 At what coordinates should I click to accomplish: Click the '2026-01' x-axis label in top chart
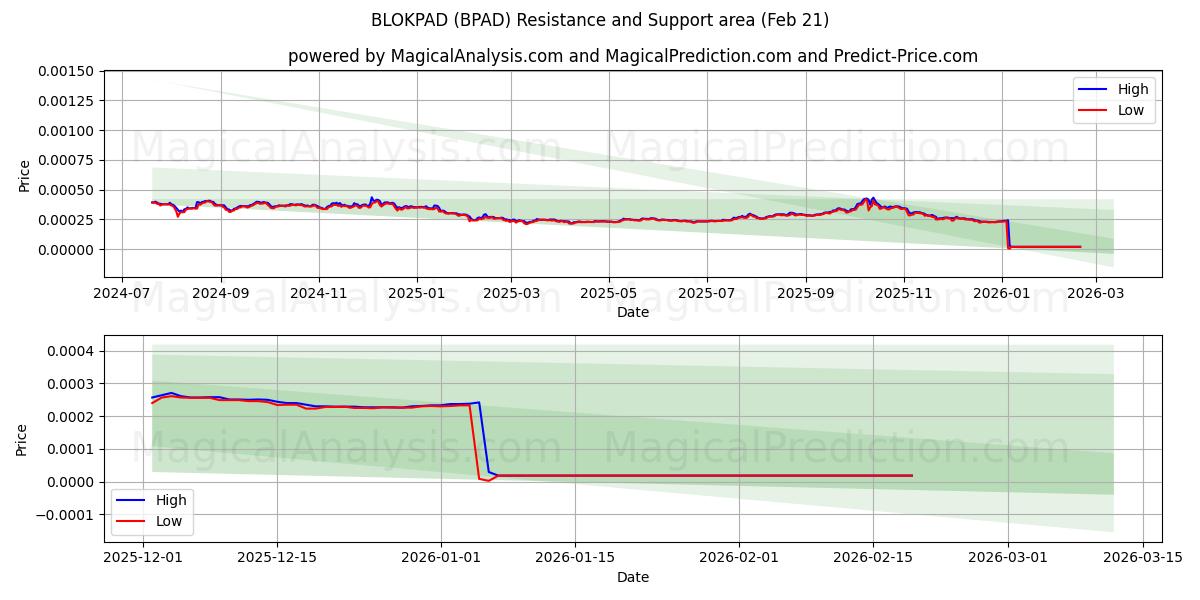[1003, 294]
